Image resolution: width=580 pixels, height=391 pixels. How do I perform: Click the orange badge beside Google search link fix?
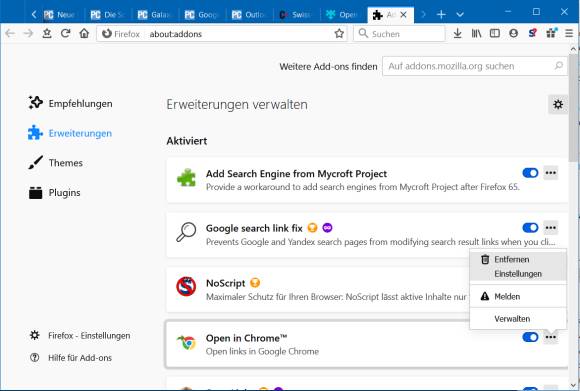313,228
